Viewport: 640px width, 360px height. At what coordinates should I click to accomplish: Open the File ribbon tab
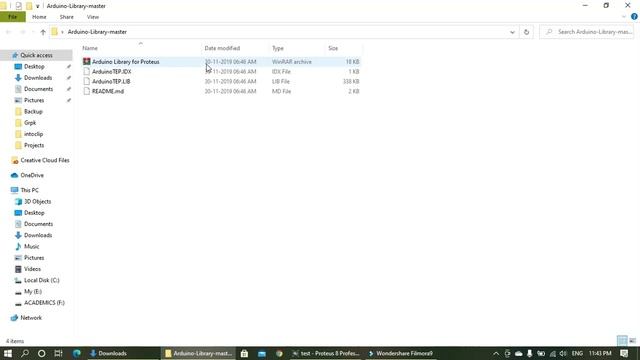(x=13, y=17)
